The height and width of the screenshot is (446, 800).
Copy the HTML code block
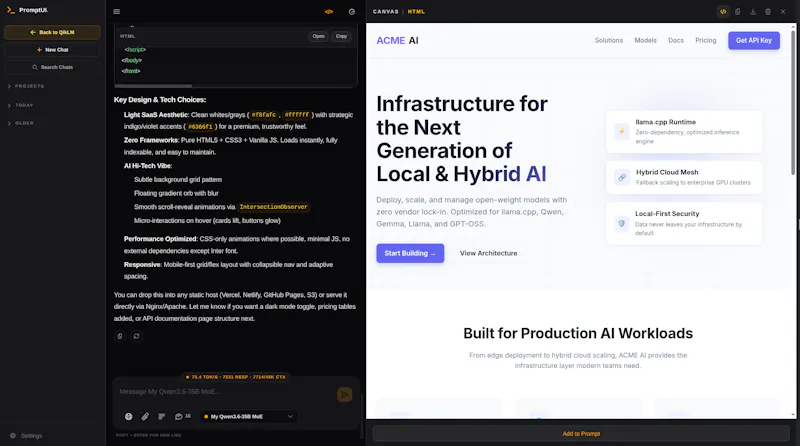pos(341,36)
